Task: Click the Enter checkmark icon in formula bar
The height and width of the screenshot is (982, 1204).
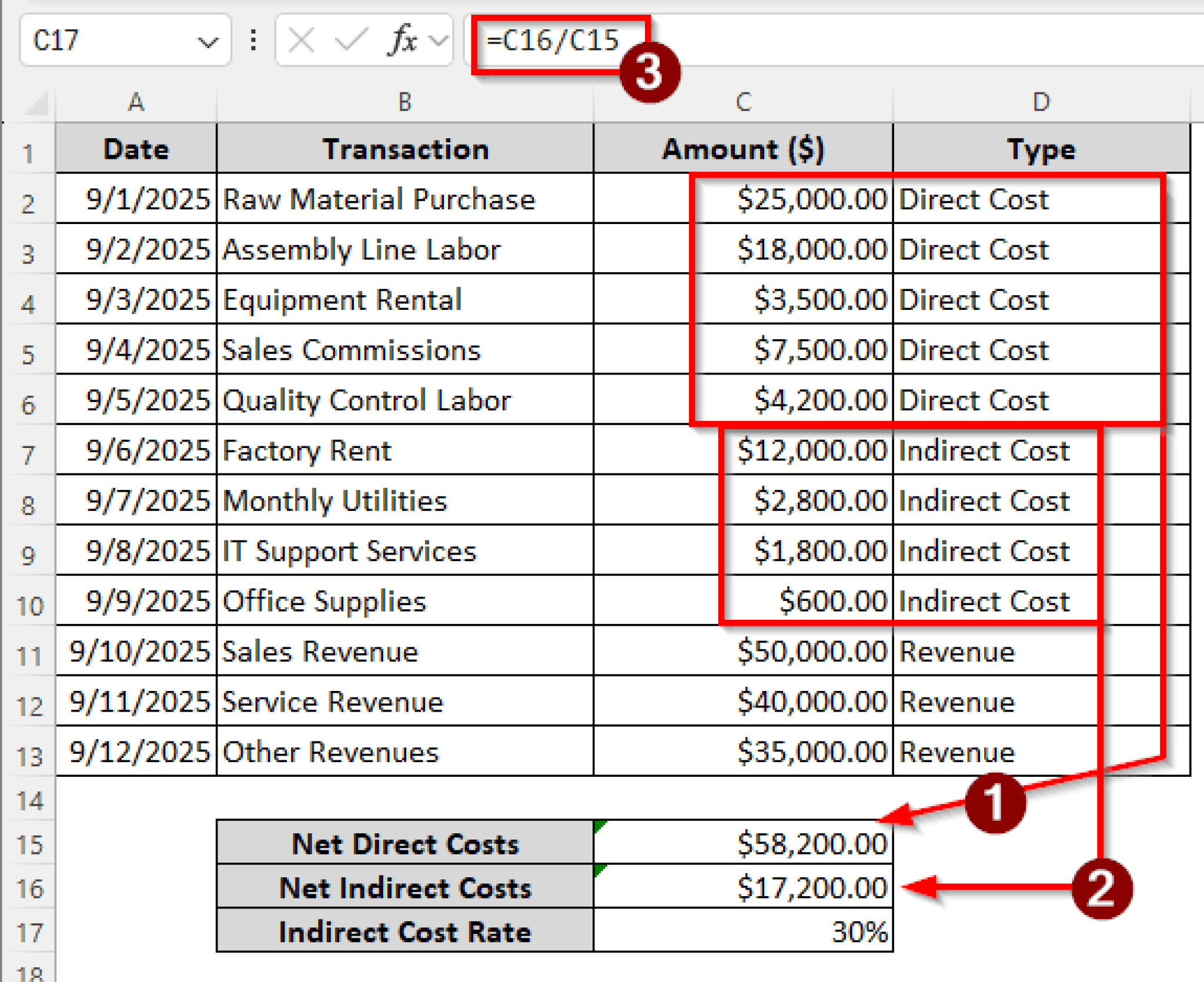Action: point(350,41)
